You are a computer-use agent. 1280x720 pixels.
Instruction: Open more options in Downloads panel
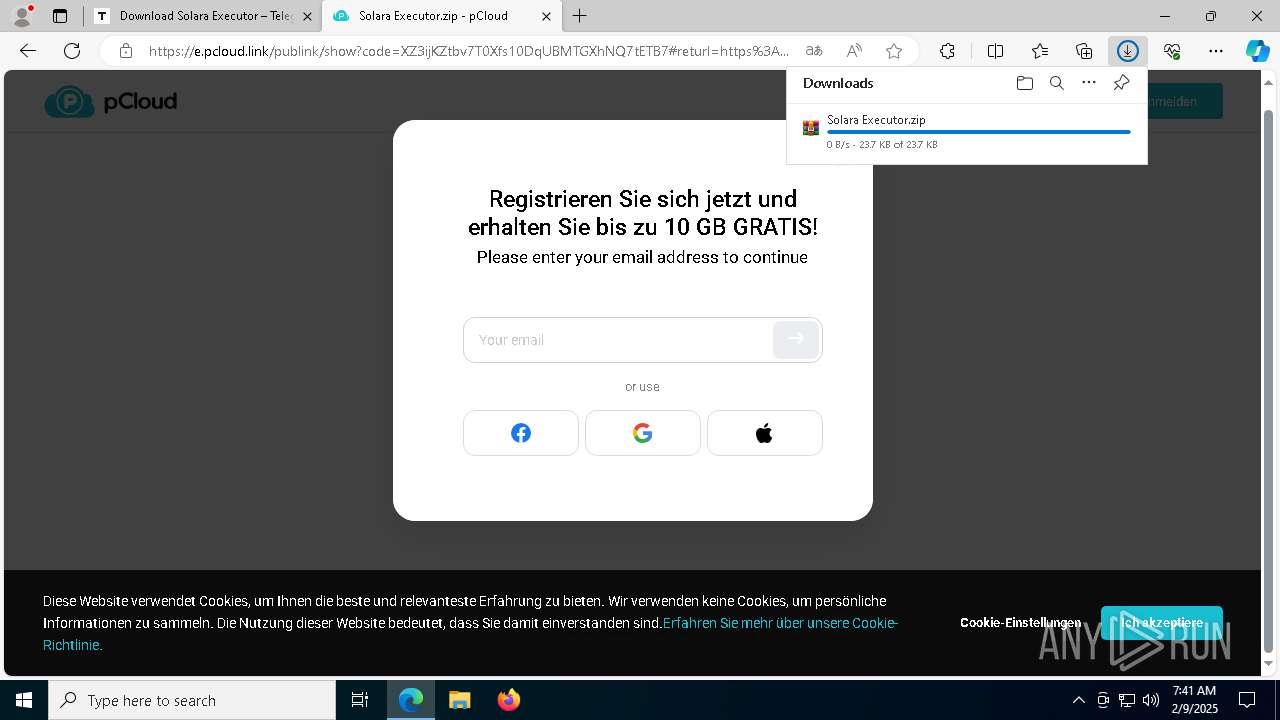click(1089, 83)
